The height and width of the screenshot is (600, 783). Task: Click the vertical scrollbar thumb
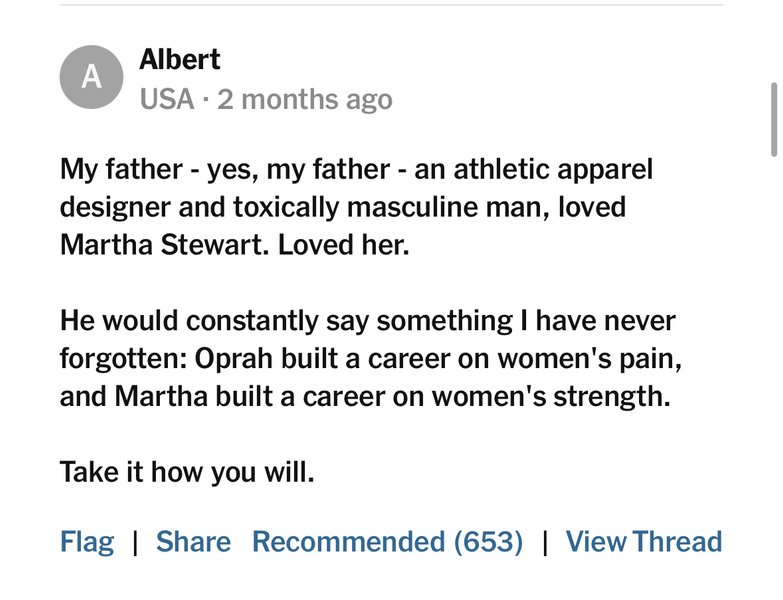point(774,120)
